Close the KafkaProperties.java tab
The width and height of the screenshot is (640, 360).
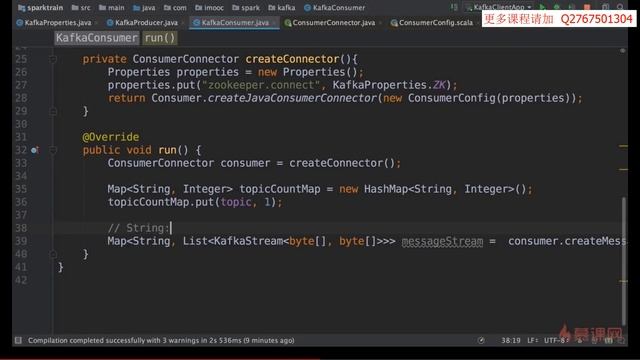(x=96, y=23)
